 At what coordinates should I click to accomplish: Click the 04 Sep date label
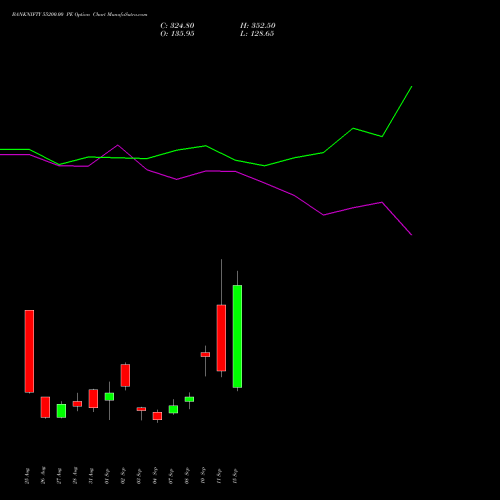tap(155, 476)
